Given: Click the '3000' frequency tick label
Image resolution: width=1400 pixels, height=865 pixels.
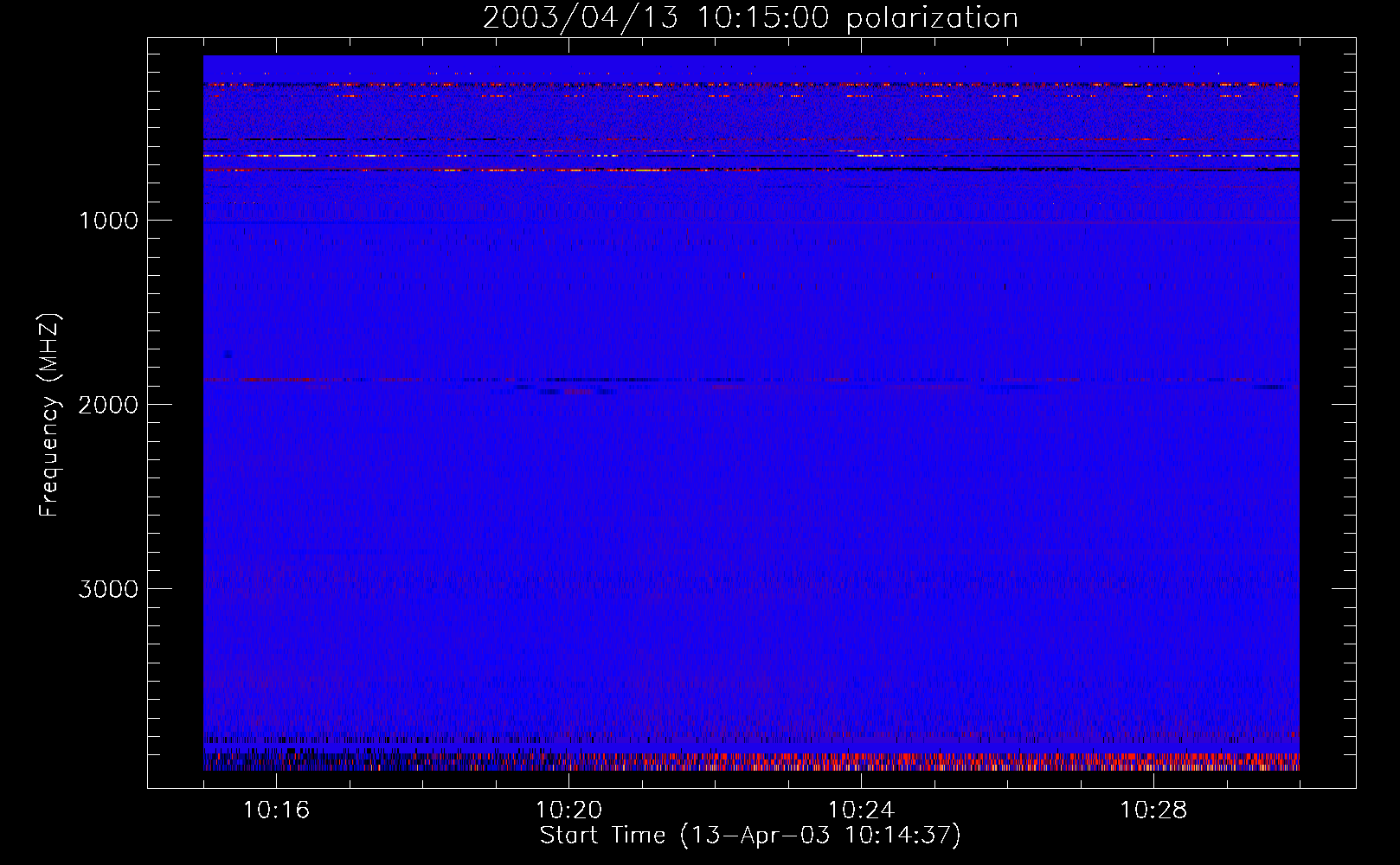Looking at the screenshot, I should click(x=108, y=589).
